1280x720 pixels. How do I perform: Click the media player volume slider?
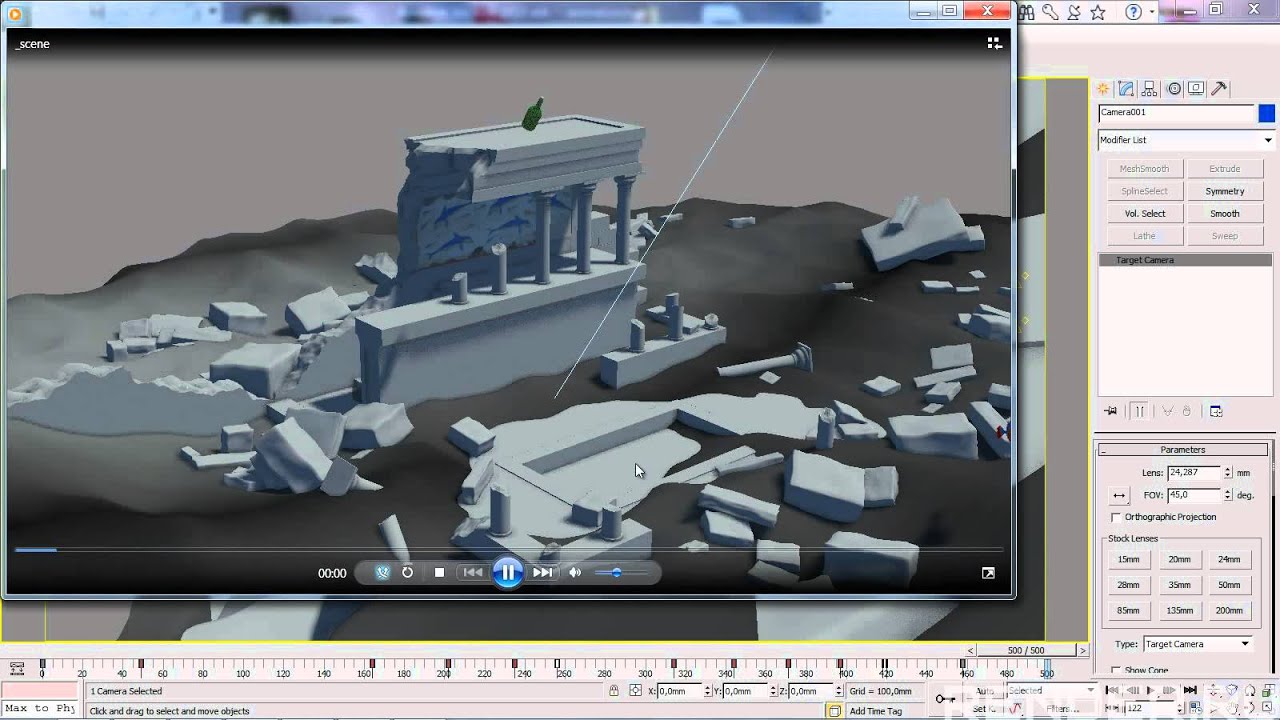(x=620, y=573)
